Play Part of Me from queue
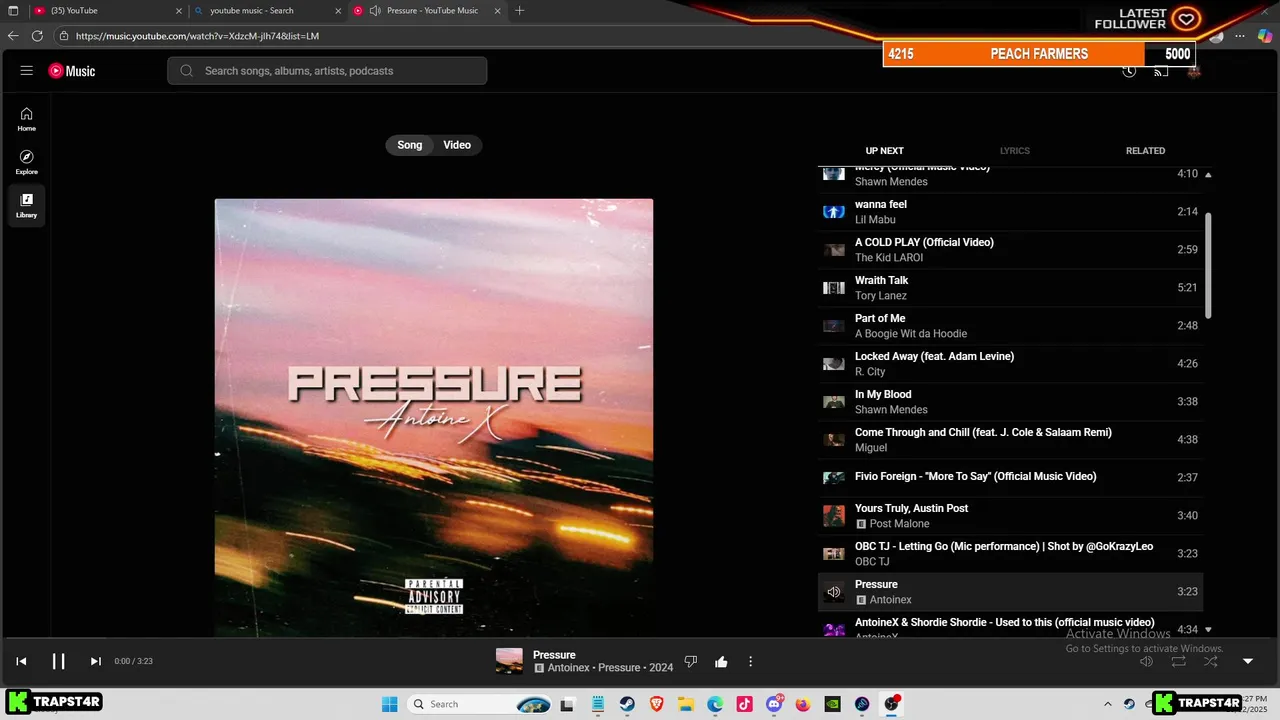 point(1011,326)
